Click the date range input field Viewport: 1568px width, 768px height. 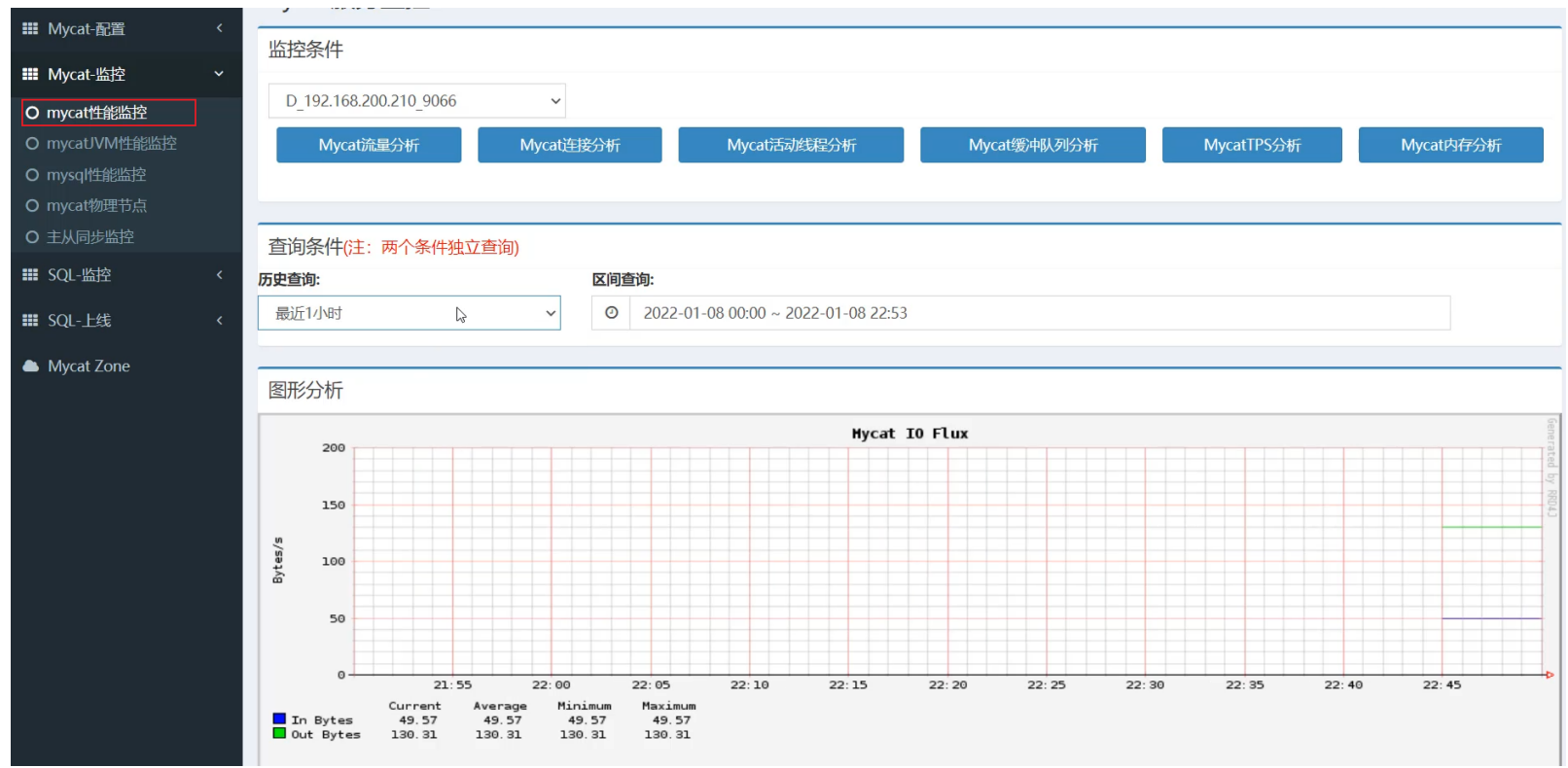pos(1039,313)
